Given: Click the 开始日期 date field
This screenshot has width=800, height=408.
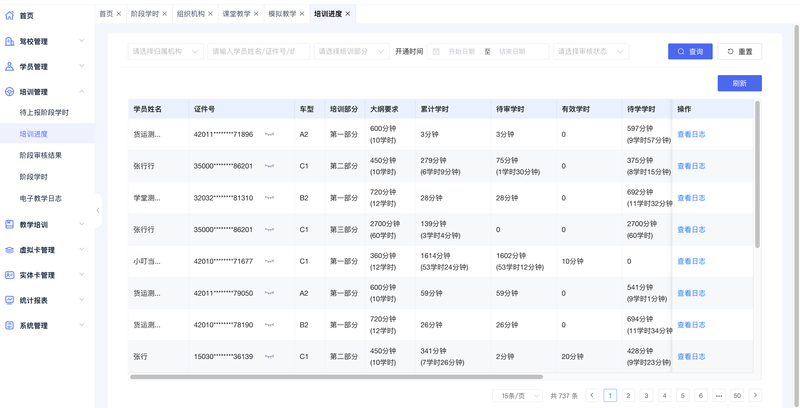Looking at the screenshot, I should click(x=462, y=52).
